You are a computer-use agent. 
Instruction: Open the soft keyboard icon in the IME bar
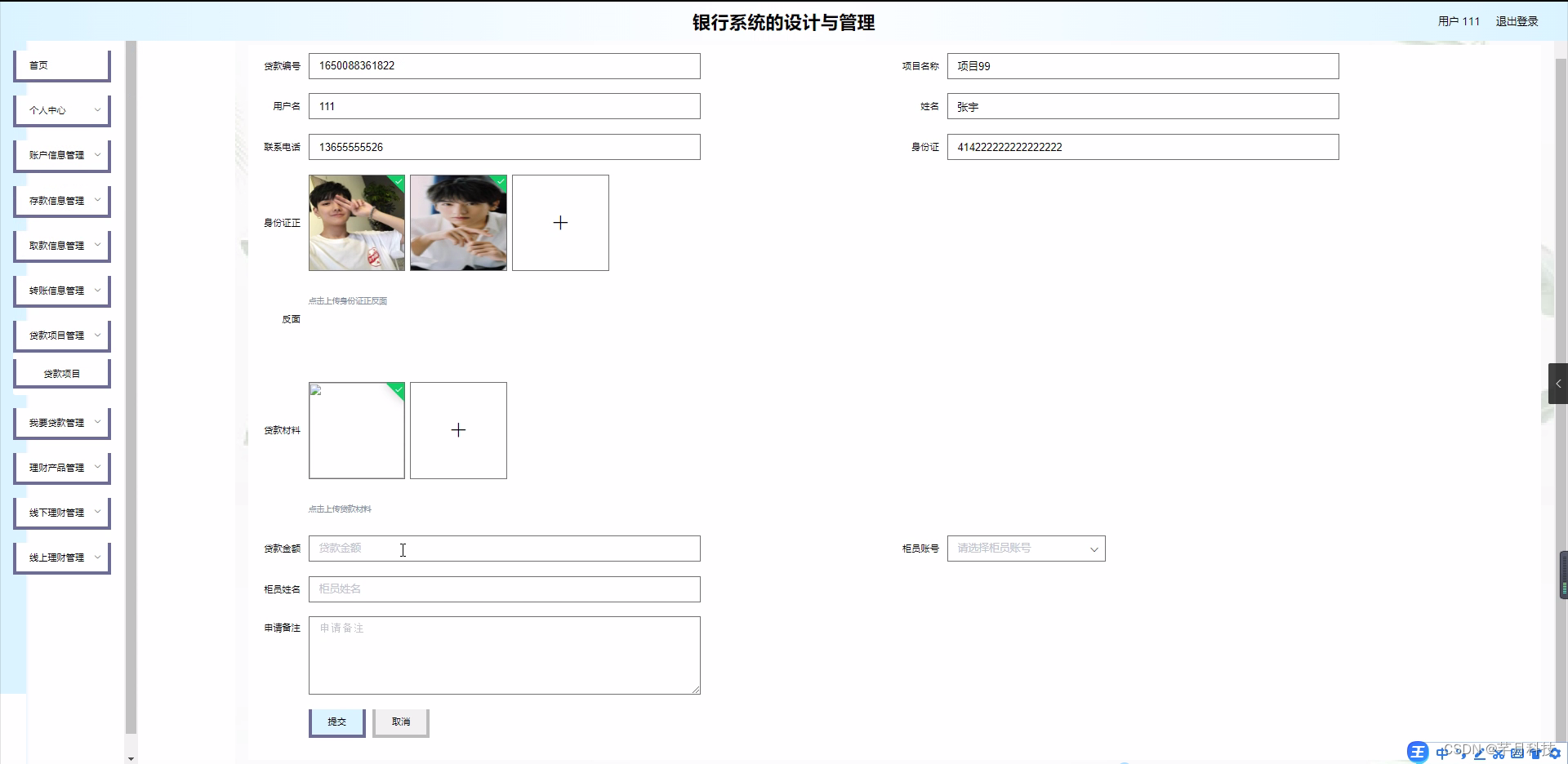point(1517,753)
